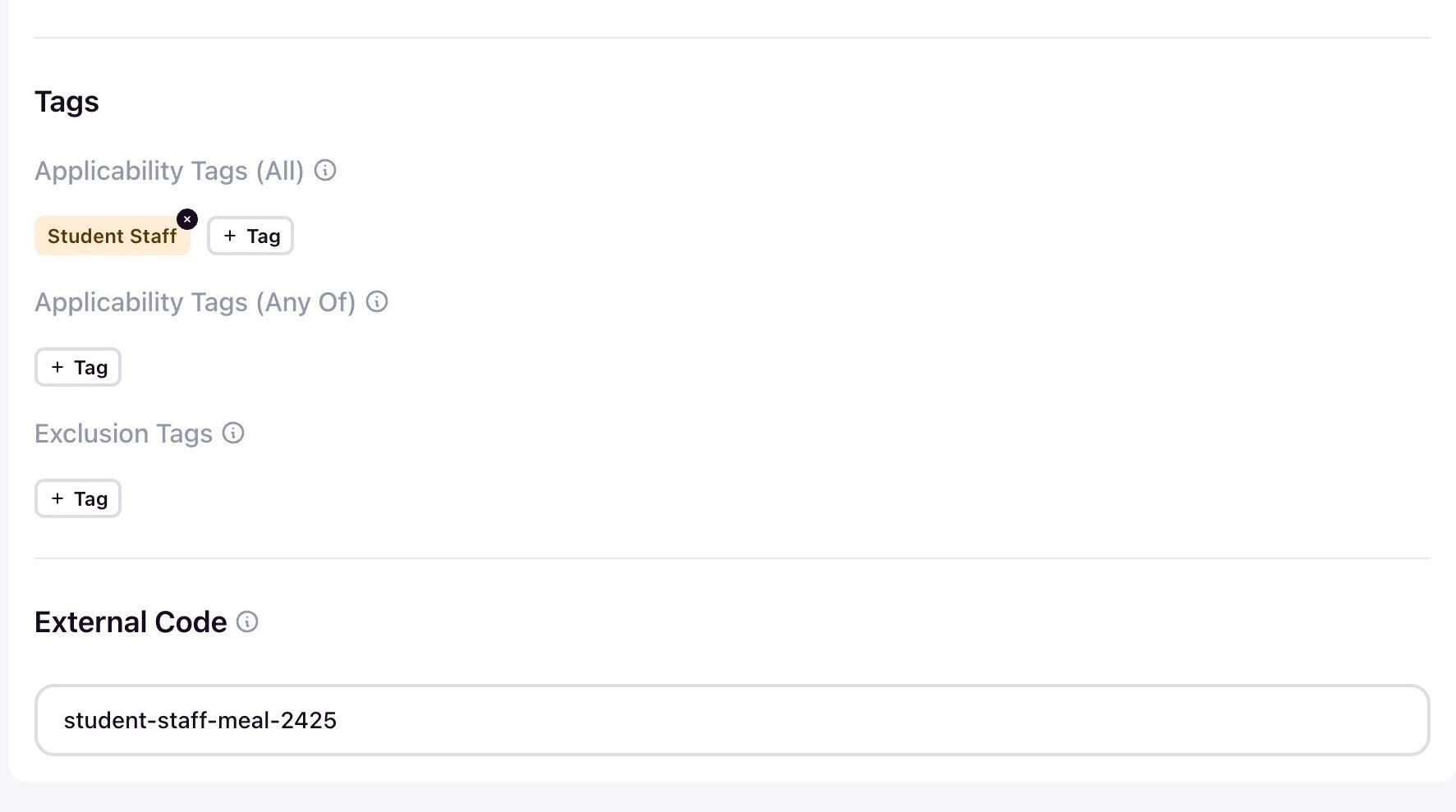Click the Exclusion Tags label
The width and height of the screenshot is (1456, 812).
coord(123,434)
